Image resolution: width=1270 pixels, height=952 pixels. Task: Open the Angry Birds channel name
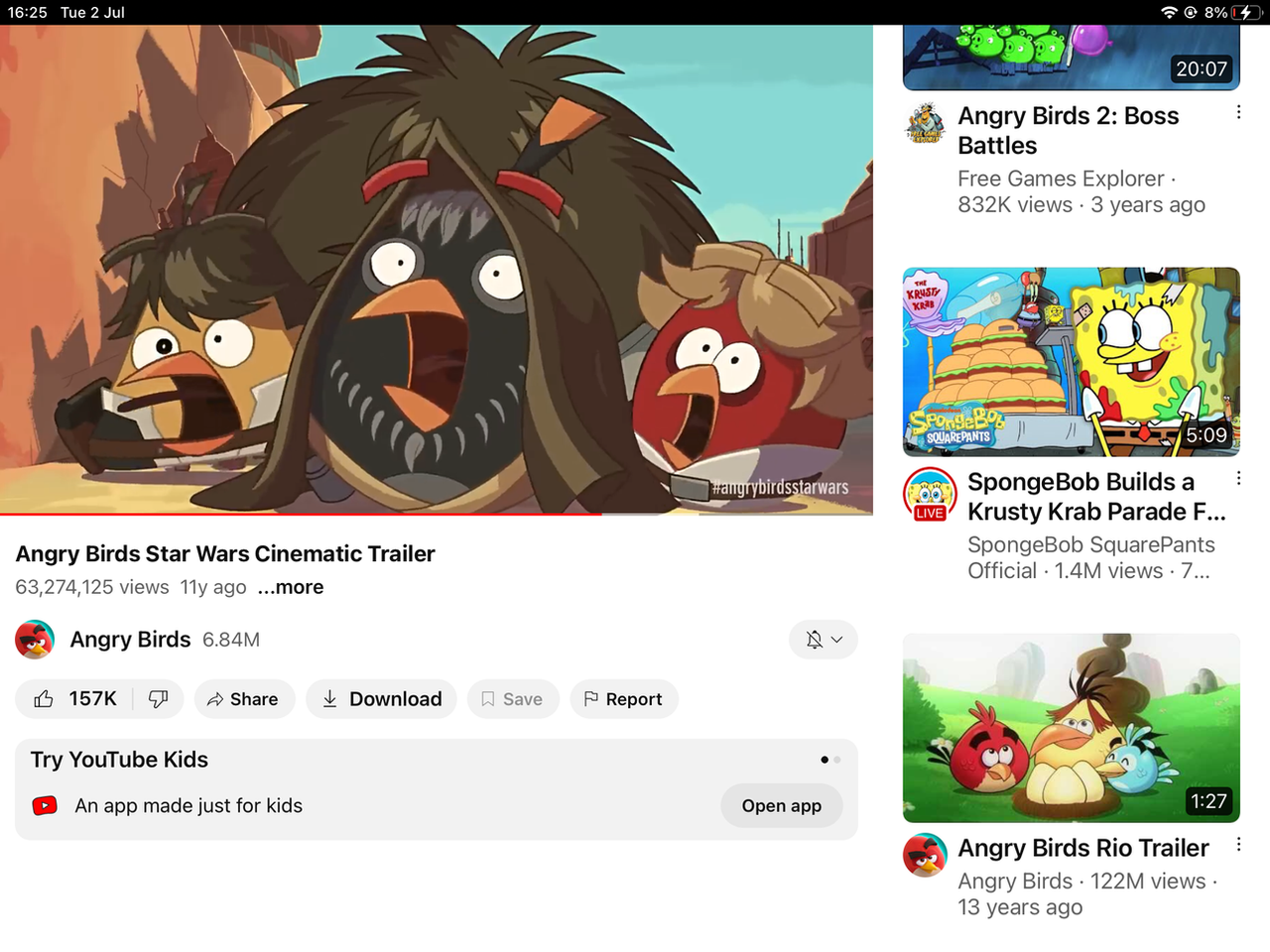(x=130, y=640)
